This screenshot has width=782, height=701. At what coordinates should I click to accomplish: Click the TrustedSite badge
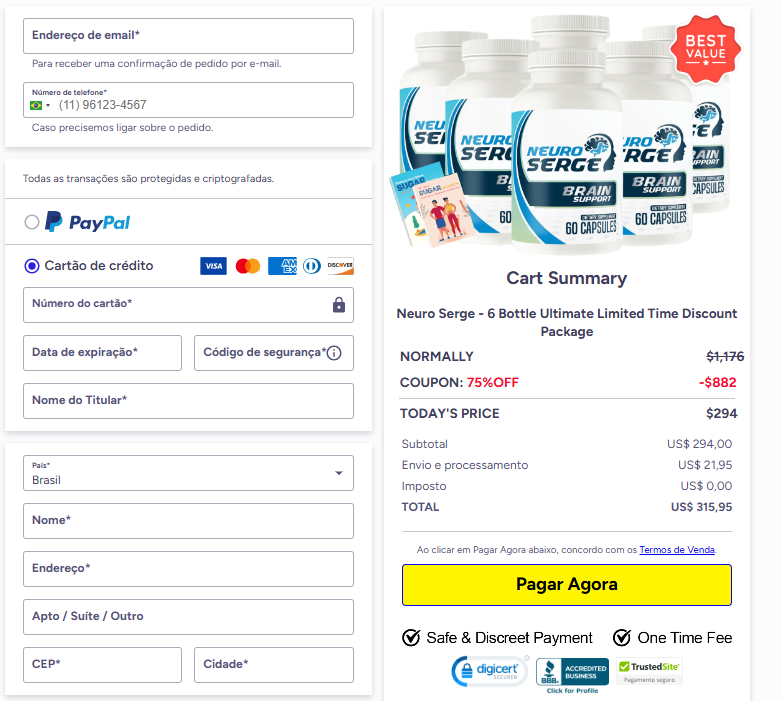(x=649, y=672)
